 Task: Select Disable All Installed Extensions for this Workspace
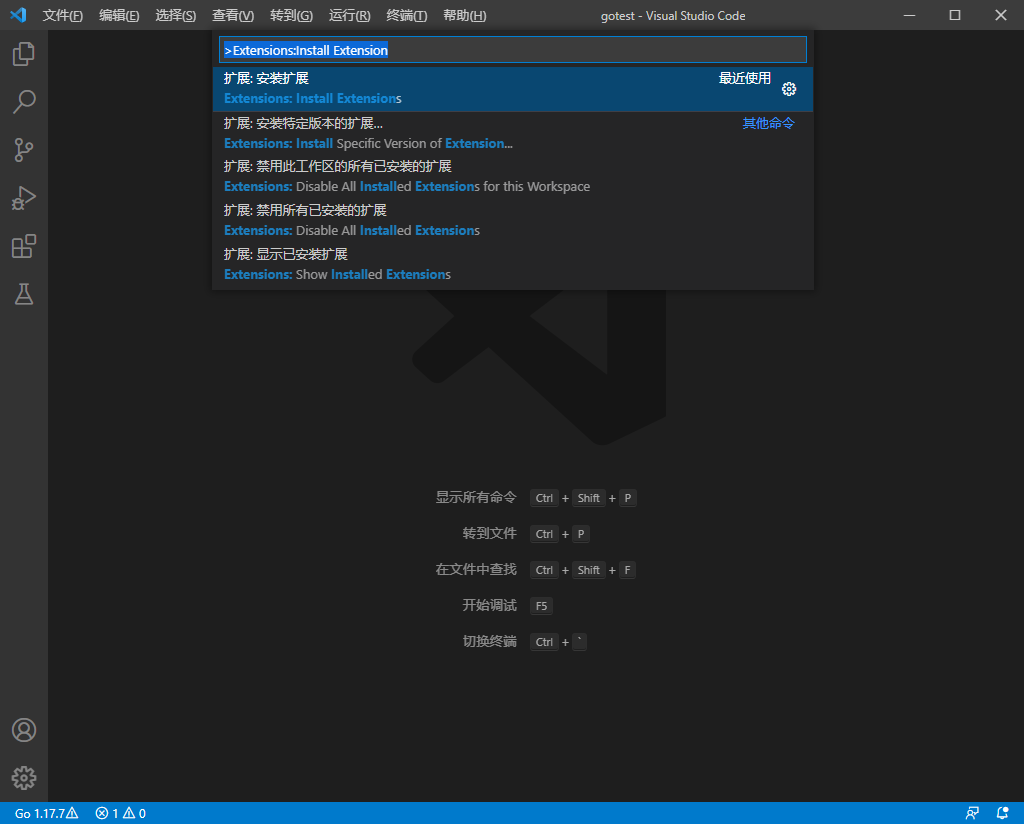(x=513, y=176)
